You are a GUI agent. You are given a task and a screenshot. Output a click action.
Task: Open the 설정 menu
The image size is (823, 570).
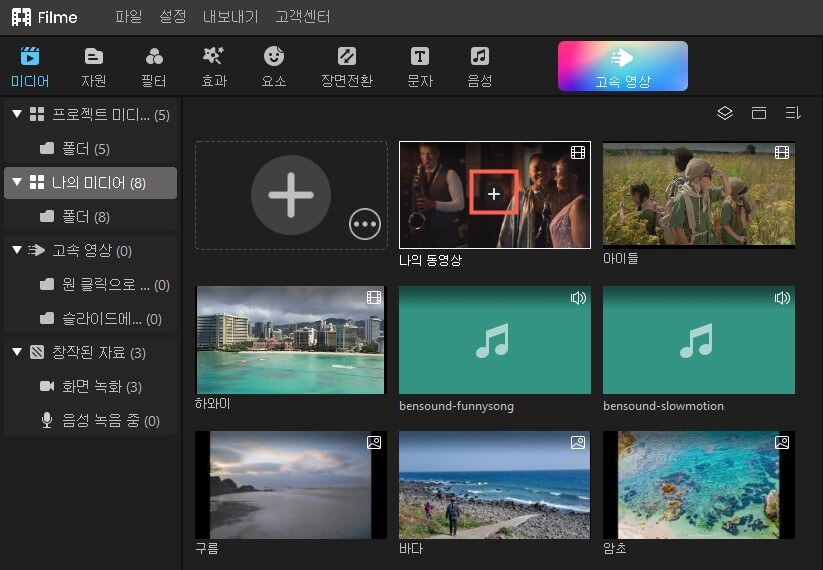tap(173, 17)
